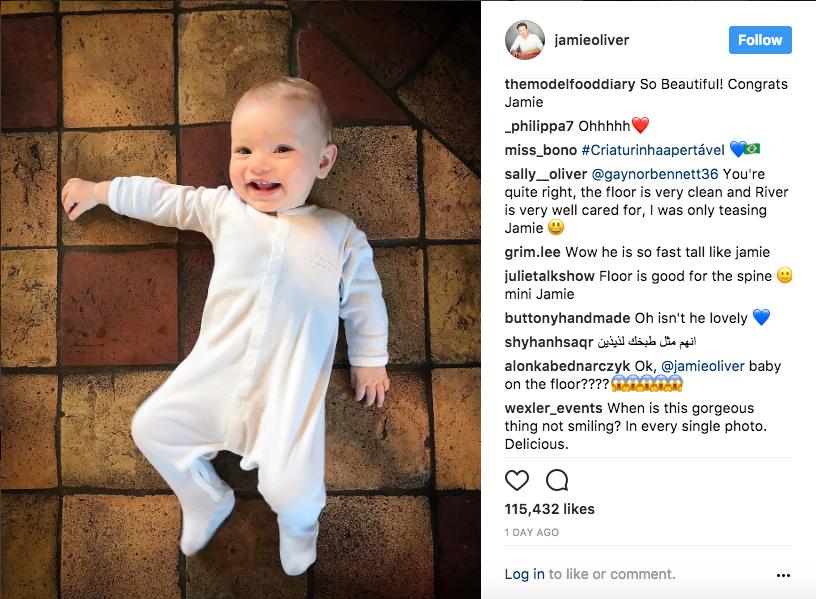The width and height of the screenshot is (816, 599).
Task: View themodelfooddiary commenter profile
Action: (x=569, y=84)
